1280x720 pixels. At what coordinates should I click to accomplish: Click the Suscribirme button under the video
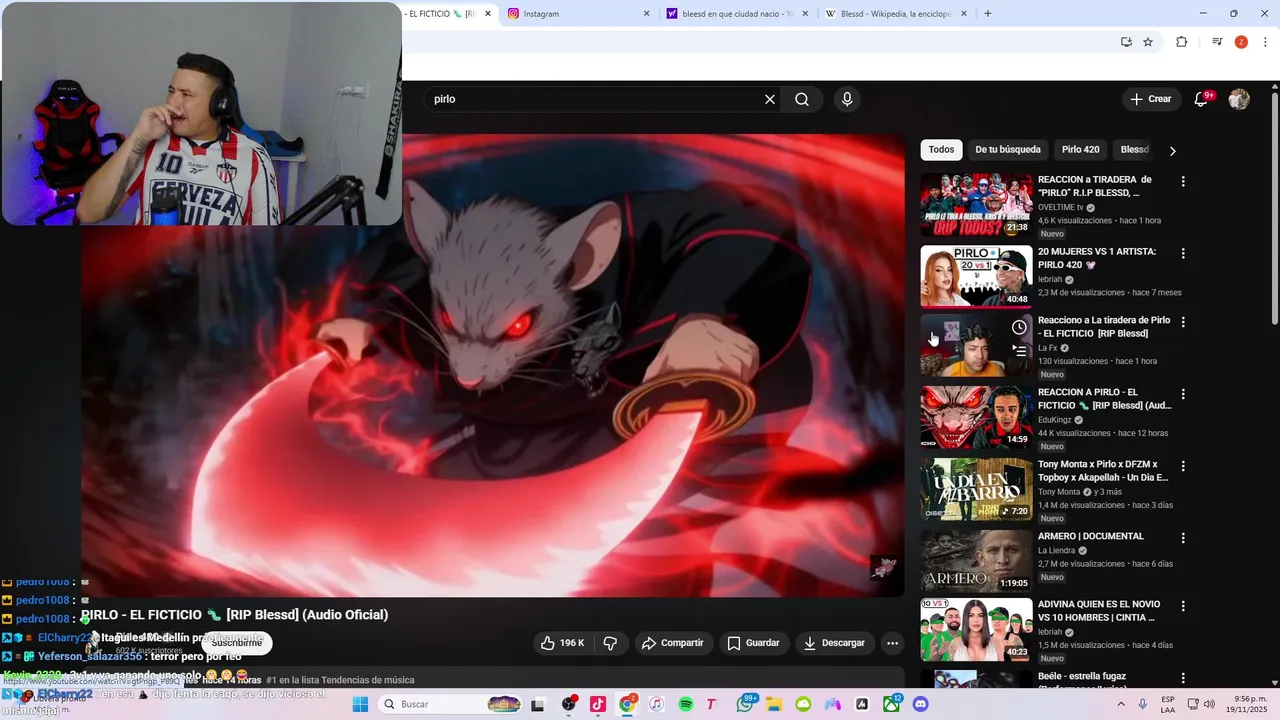236,643
